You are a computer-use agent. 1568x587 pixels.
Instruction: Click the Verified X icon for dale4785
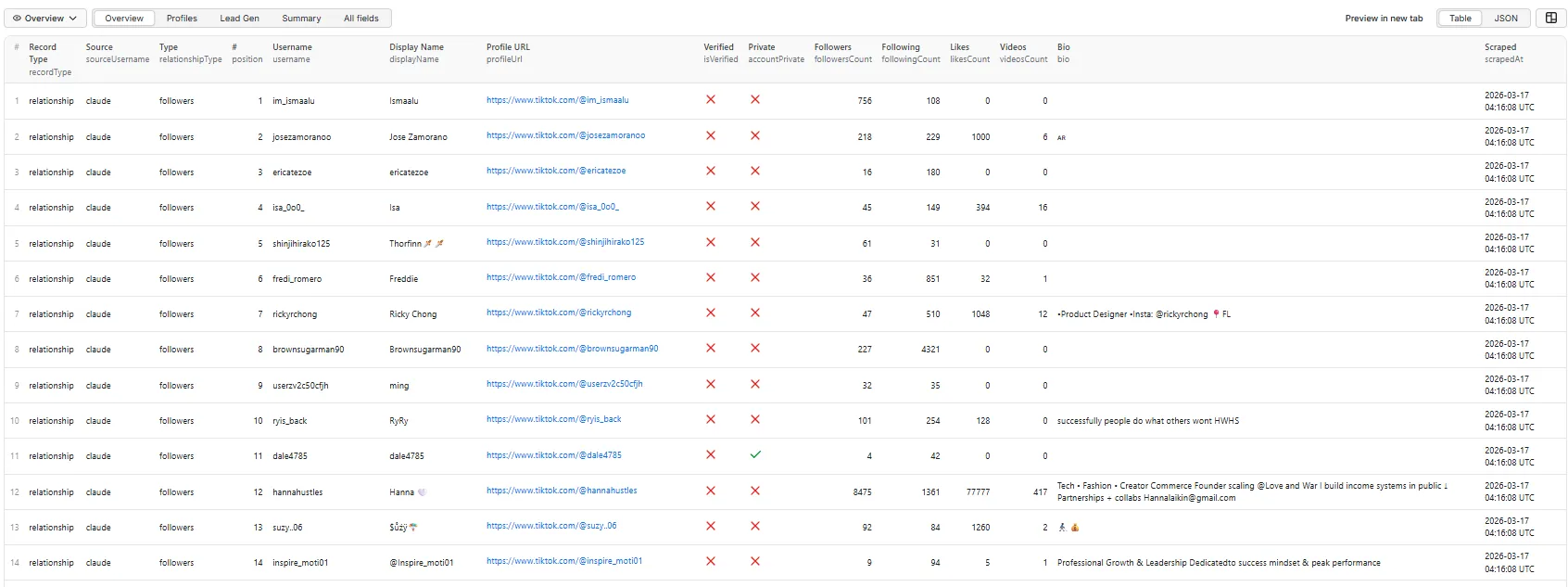[x=711, y=454]
